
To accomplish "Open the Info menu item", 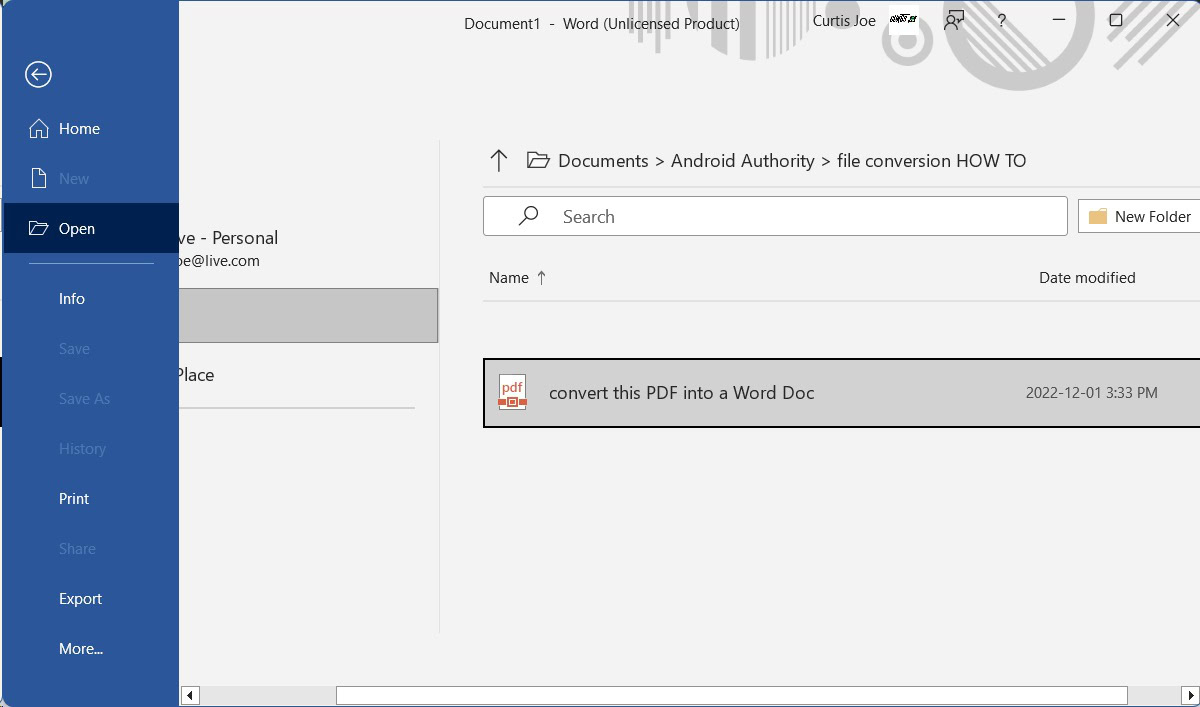I will 72,299.
